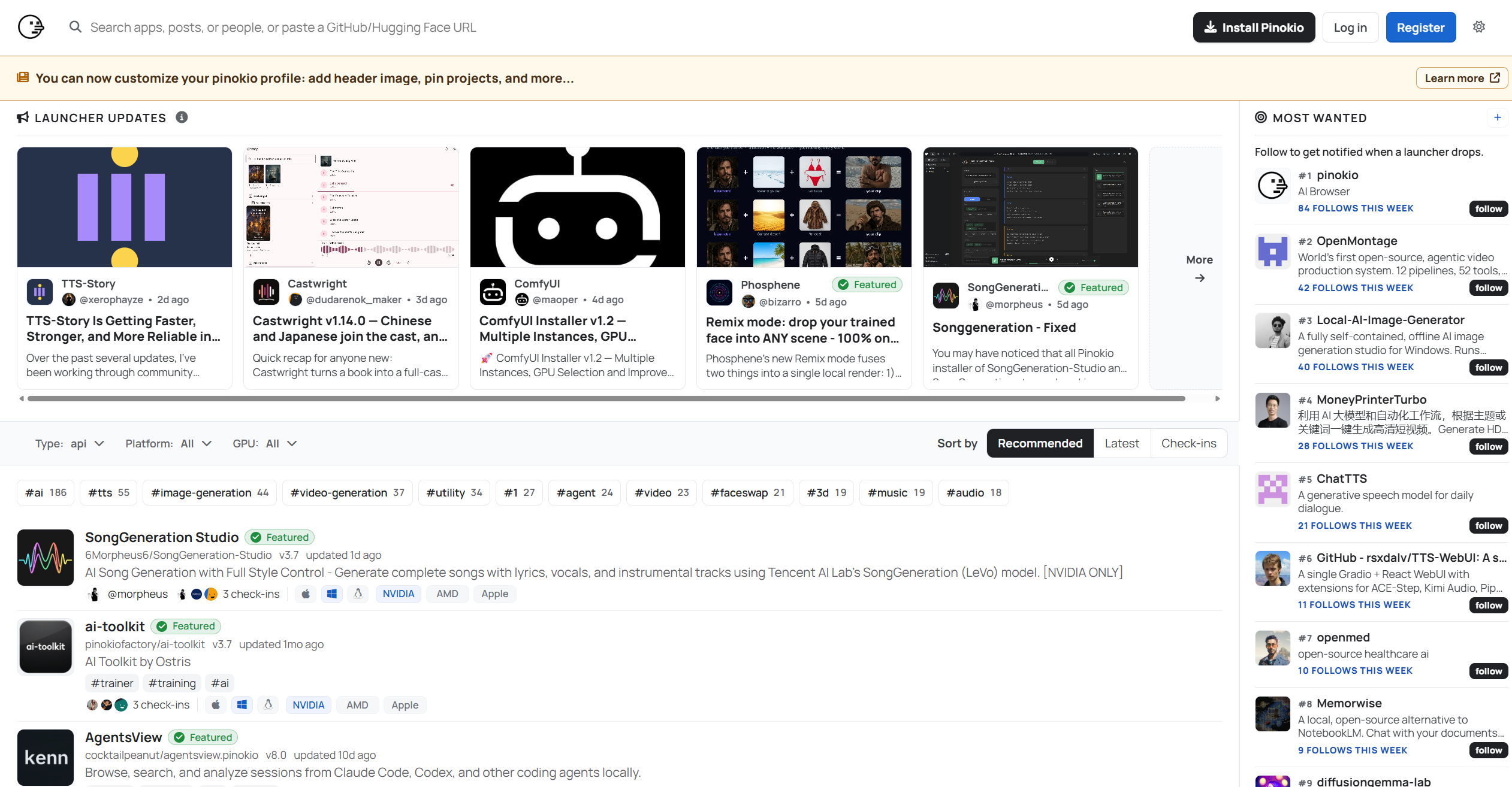Click Install Pinokio button
The image size is (1512, 787).
[x=1254, y=28]
